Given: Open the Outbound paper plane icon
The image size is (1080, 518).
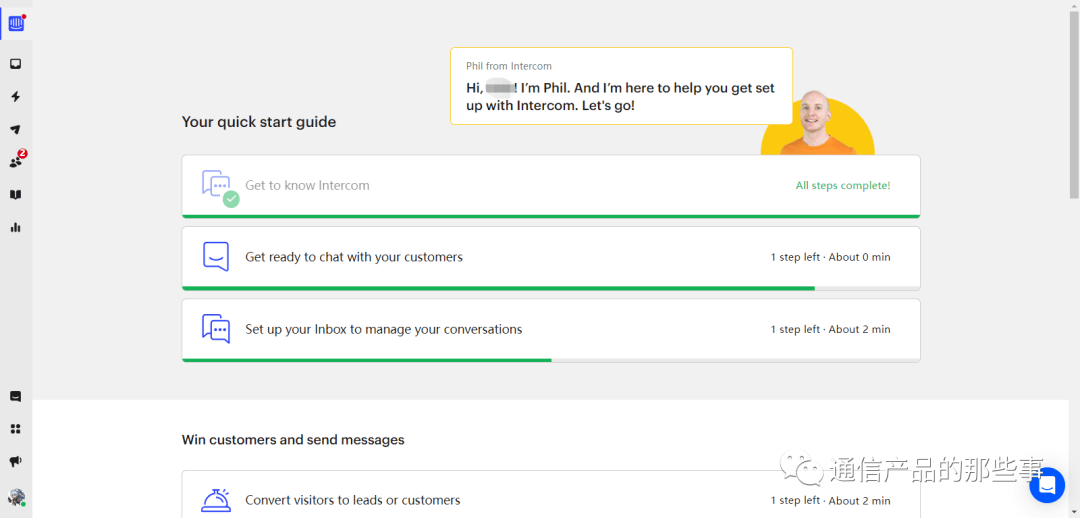Looking at the screenshot, I should (15, 130).
